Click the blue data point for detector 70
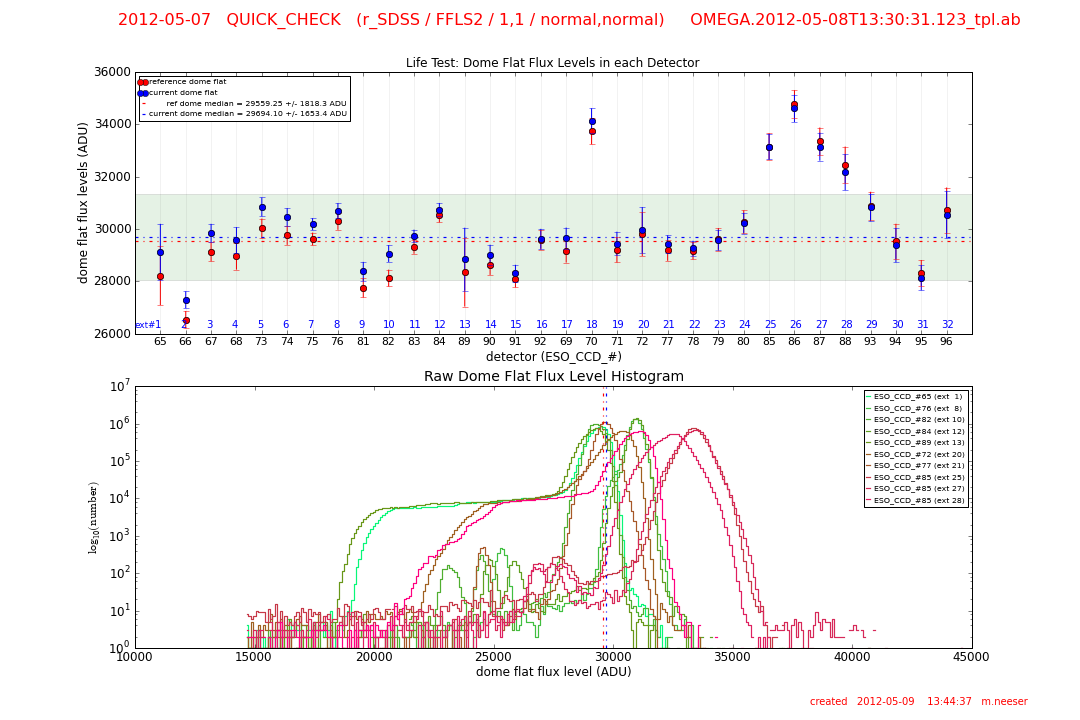The image size is (1080, 720). click(x=591, y=121)
